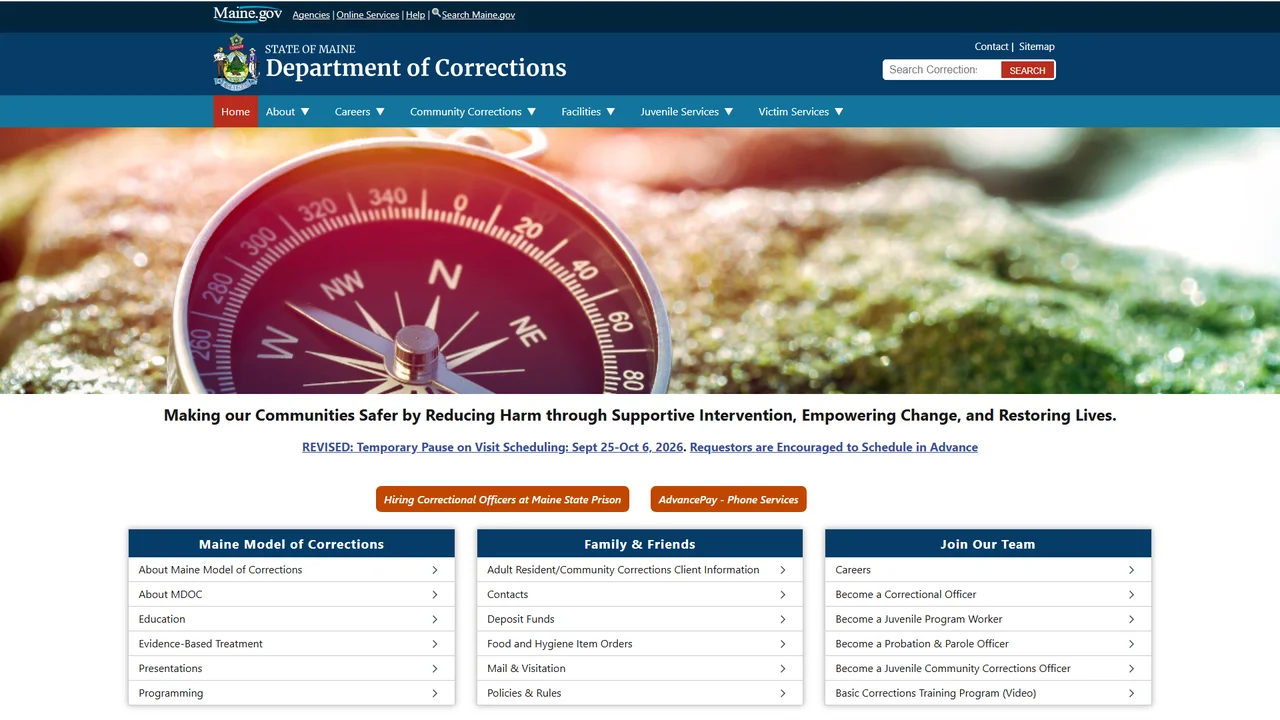This screenshot has width=1280, height=720.
Task: Click the AdvancePay - Phone Services button
Action: [728, 499]
